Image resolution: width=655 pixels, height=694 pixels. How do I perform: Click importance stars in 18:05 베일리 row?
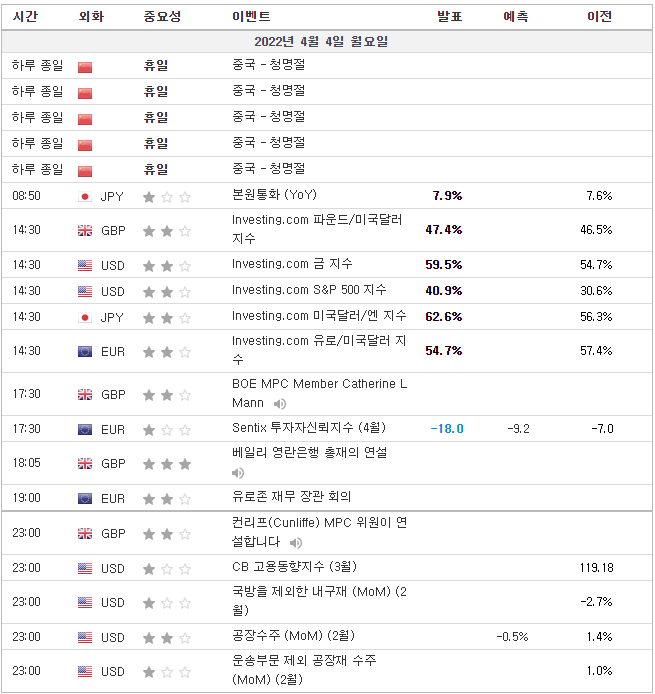167,464
